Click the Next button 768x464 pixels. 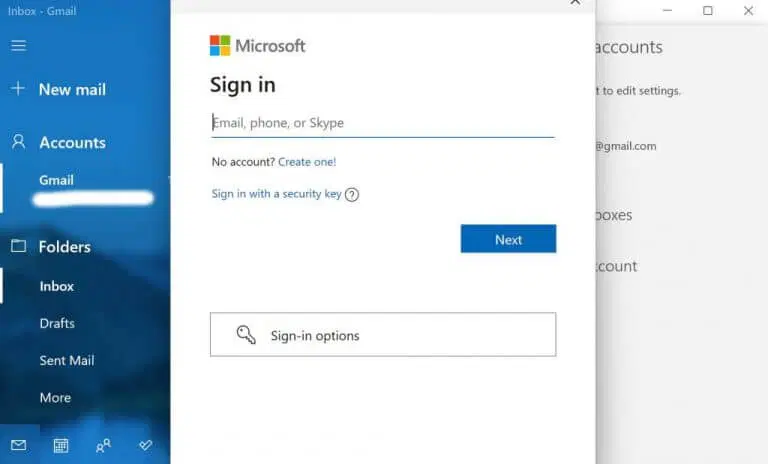pyautogui.click(x=508, y=239)
